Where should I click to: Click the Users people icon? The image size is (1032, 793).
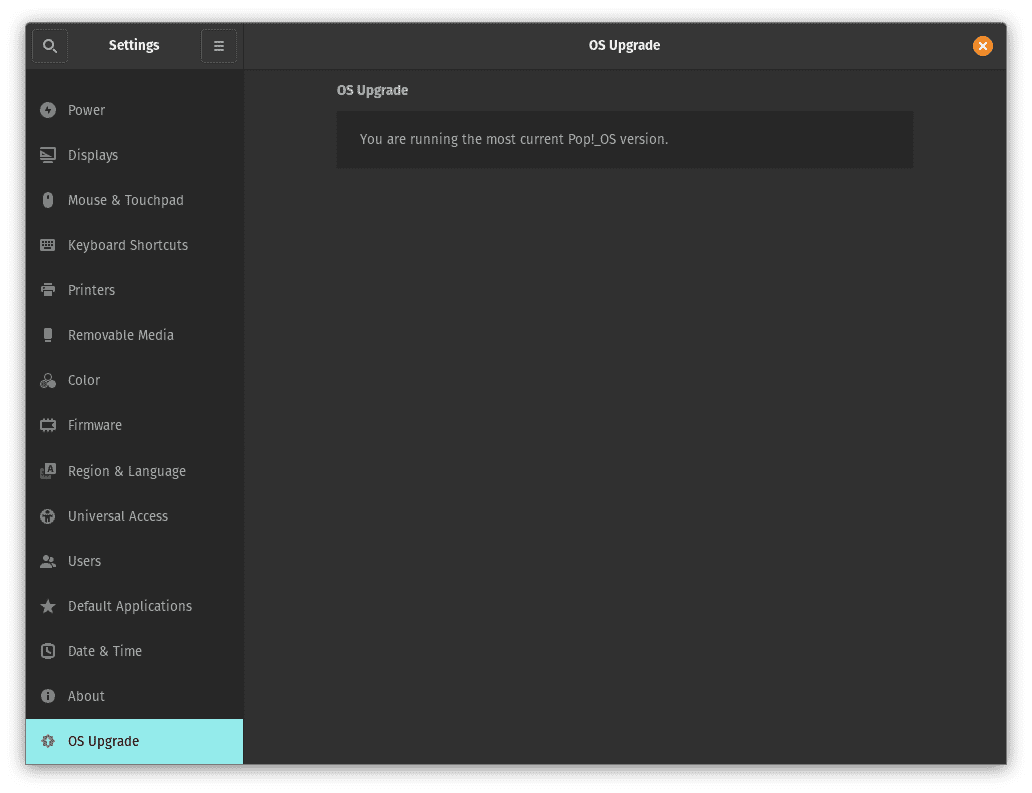[x=48, y=561]
